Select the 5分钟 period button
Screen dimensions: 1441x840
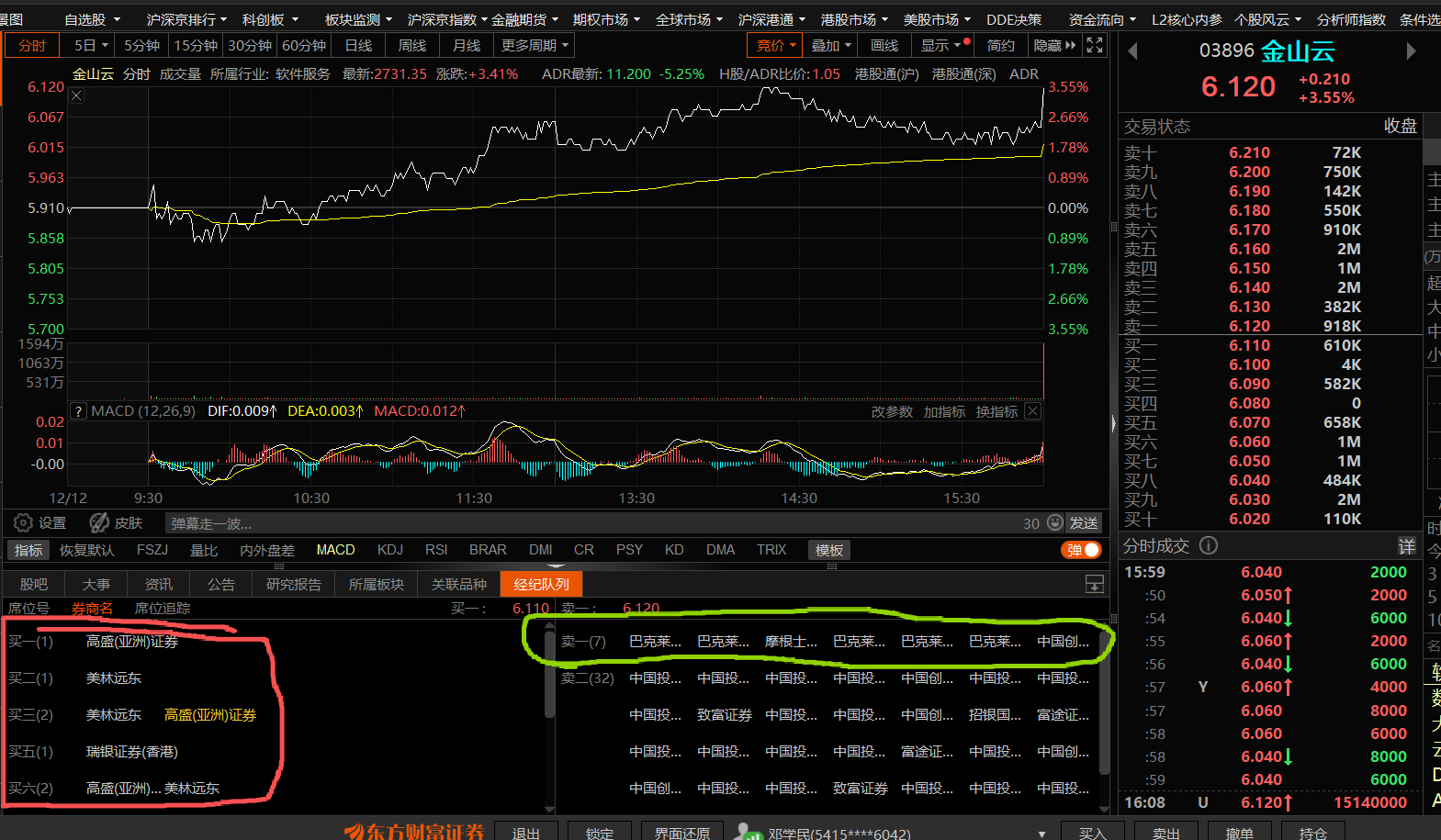click(x=141, y=45)
